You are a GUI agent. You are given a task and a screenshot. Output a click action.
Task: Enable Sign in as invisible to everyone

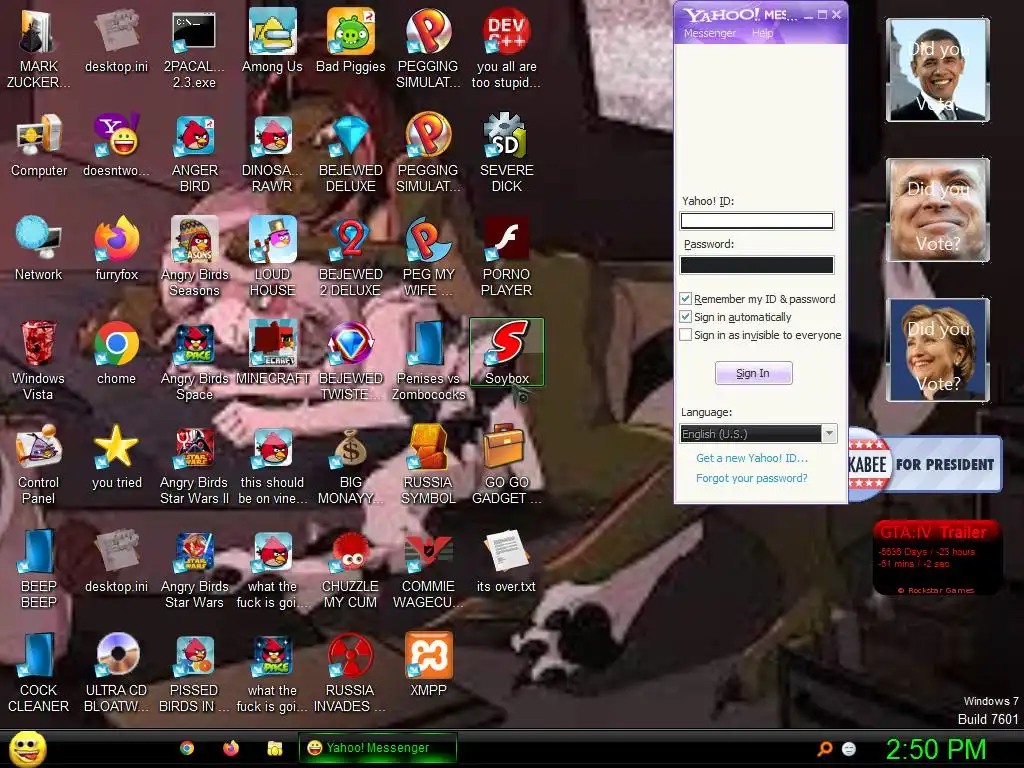pyautogui.click(x=686, y=335)
